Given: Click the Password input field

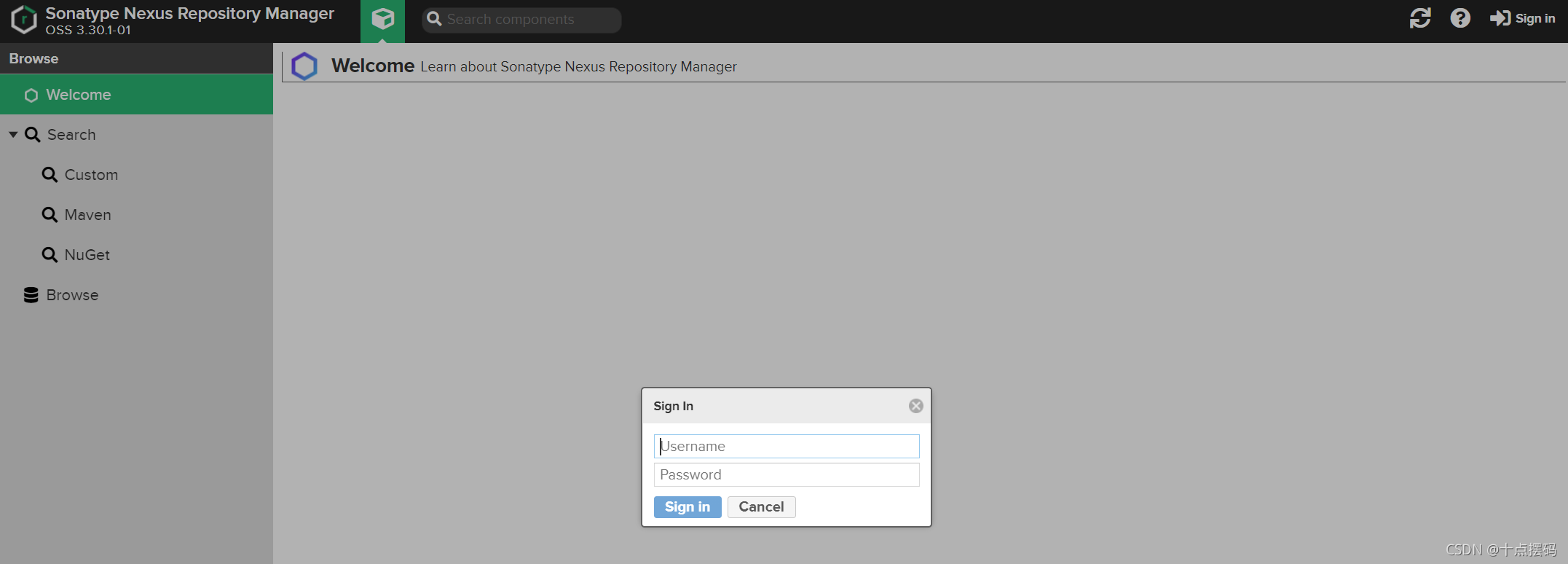Looking at the screenshot, I should pos(787,474).
